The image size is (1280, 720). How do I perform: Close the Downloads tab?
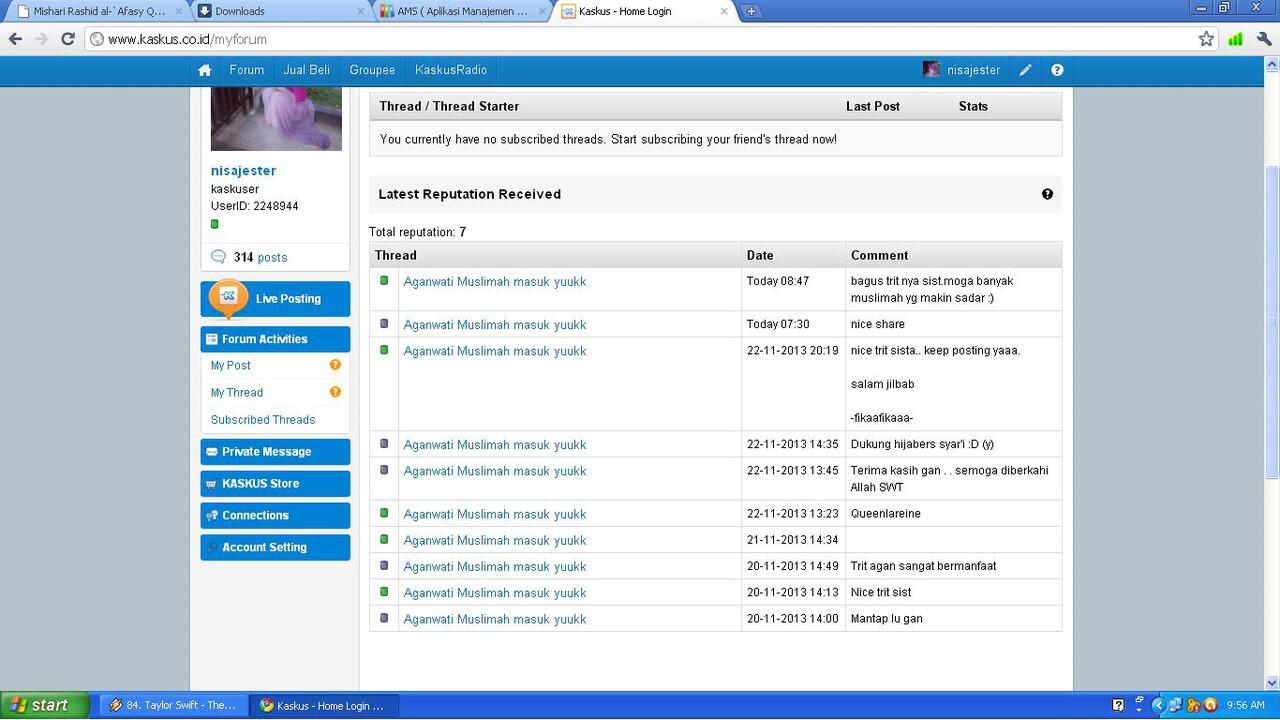click(361, 12)
